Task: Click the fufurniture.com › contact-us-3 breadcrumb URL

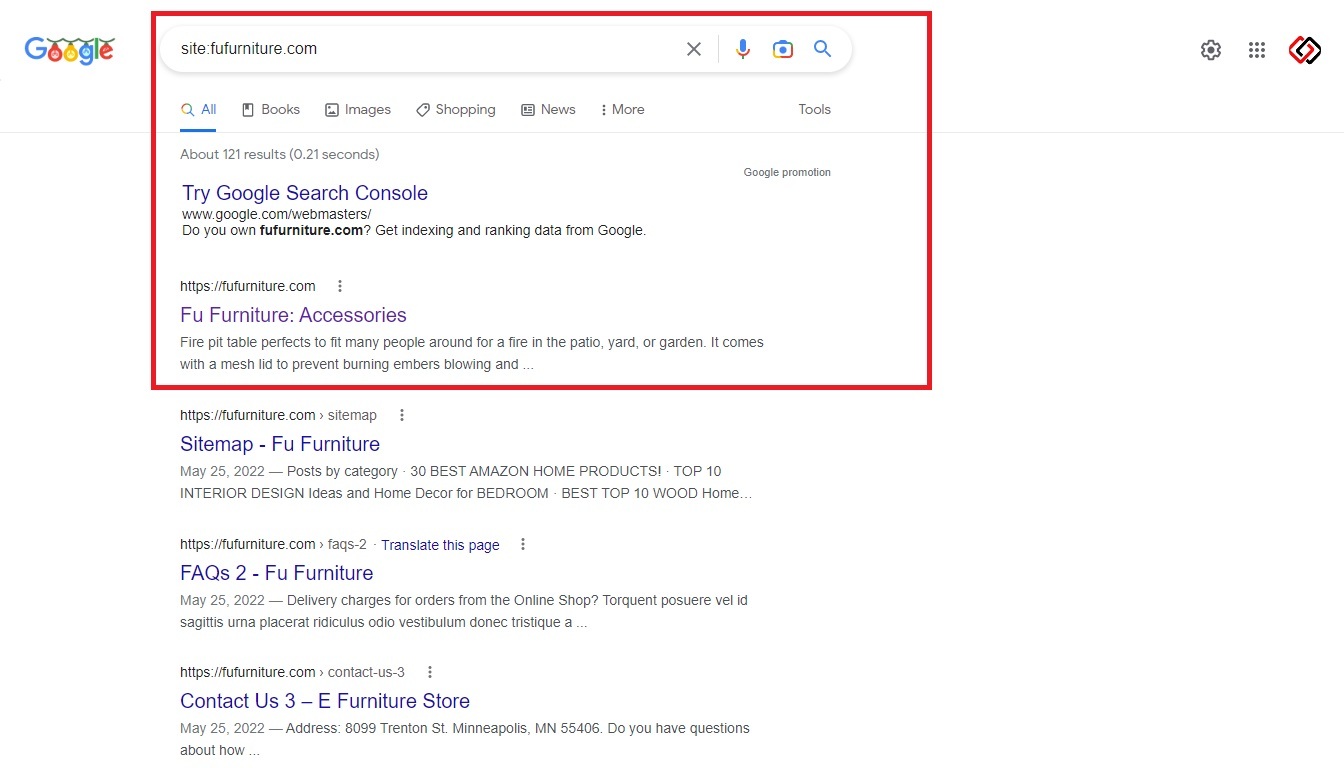Action: [292, 672]
